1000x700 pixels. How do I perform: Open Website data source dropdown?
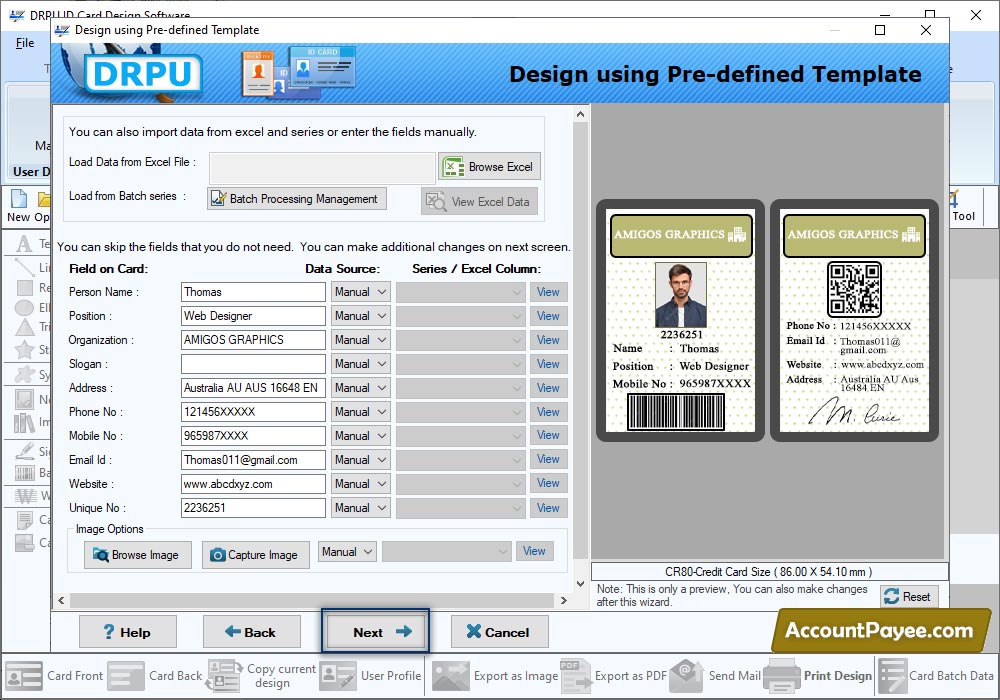point(360,484)
